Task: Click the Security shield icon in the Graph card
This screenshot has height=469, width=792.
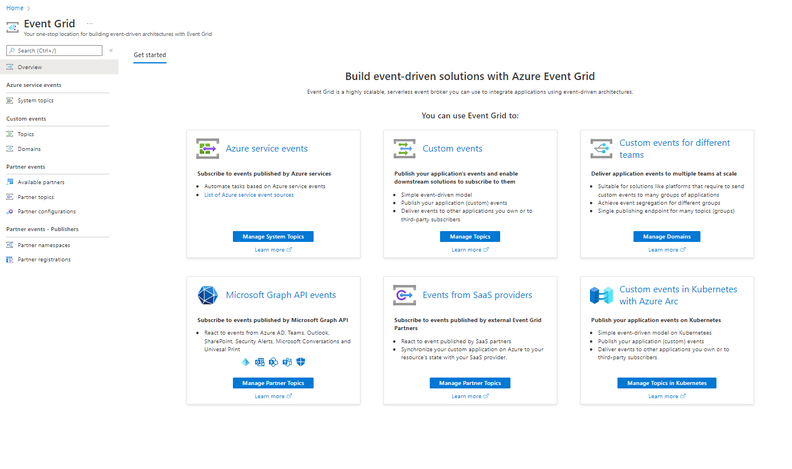Action: point(301,362)
